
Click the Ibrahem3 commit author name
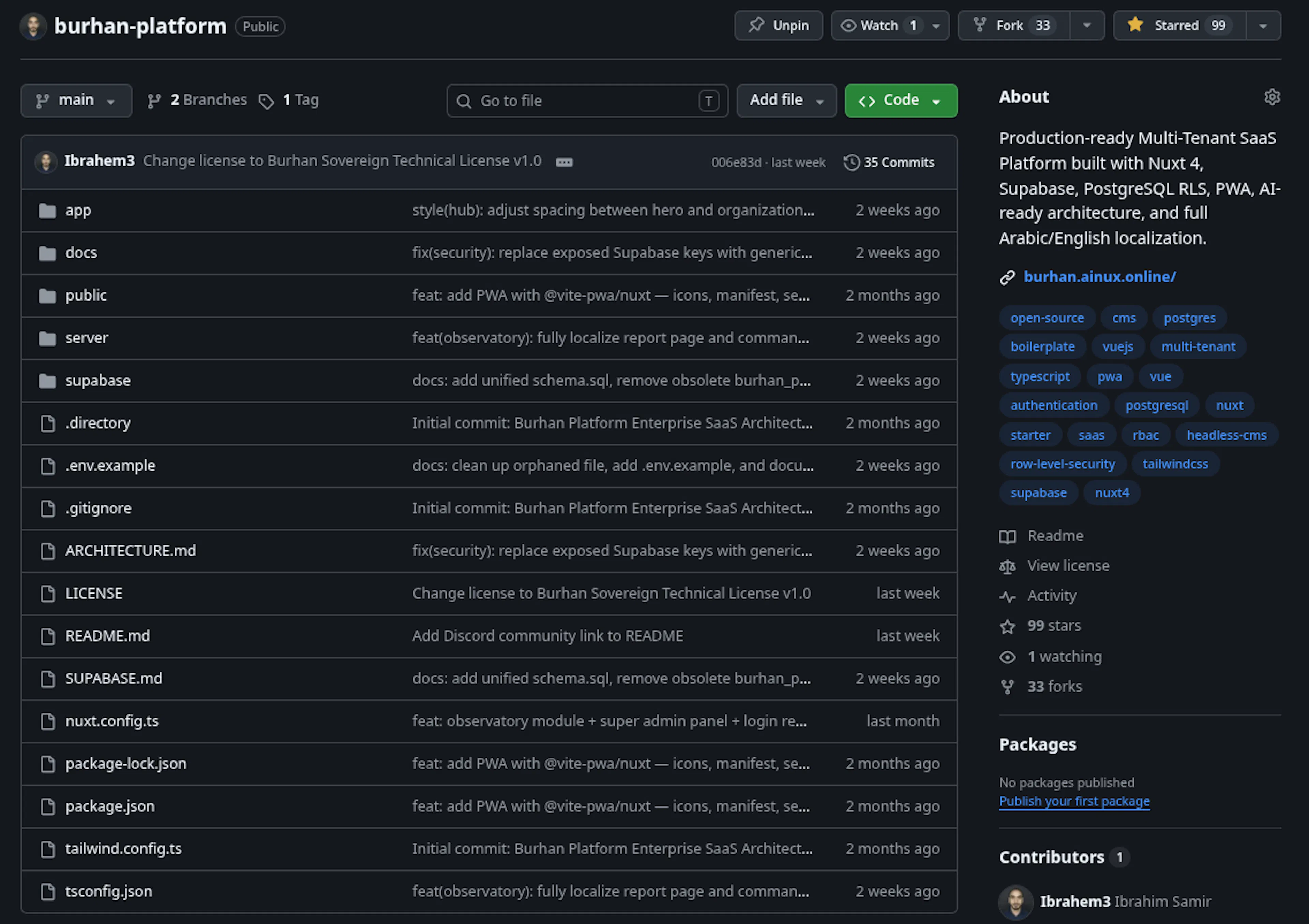pos(99,161)
